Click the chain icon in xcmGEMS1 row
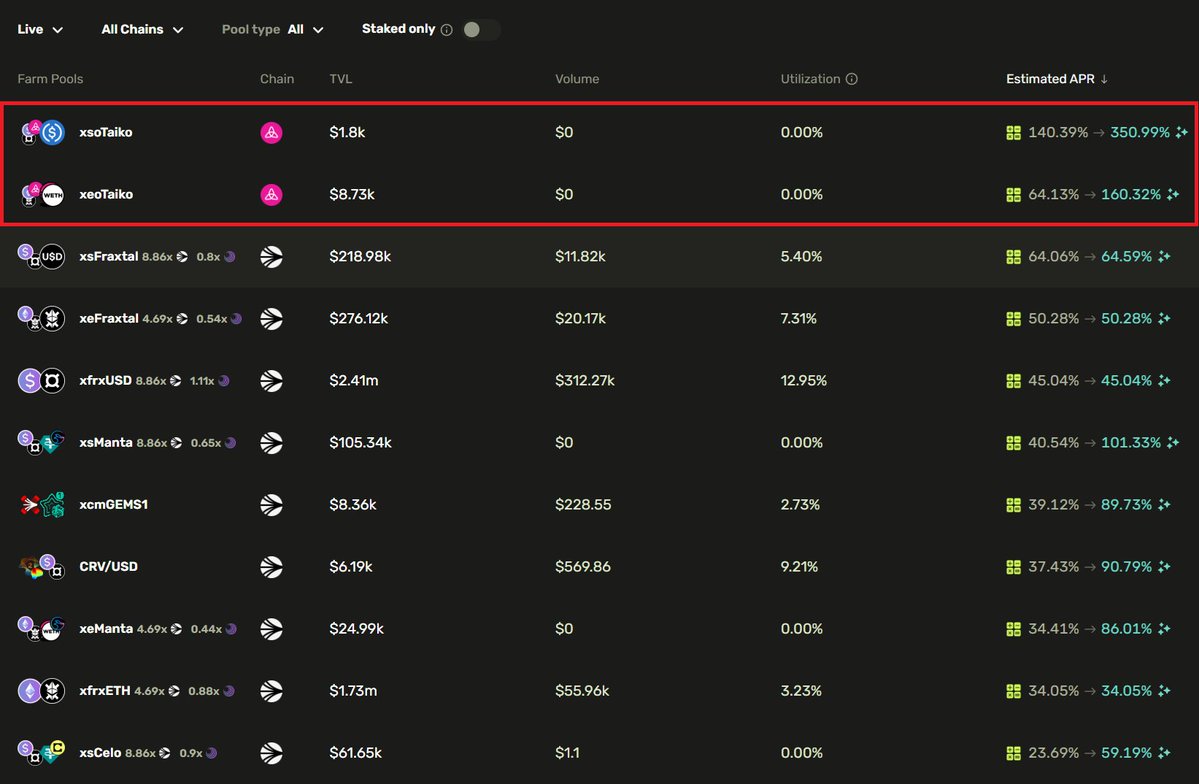 pos(271,504)
